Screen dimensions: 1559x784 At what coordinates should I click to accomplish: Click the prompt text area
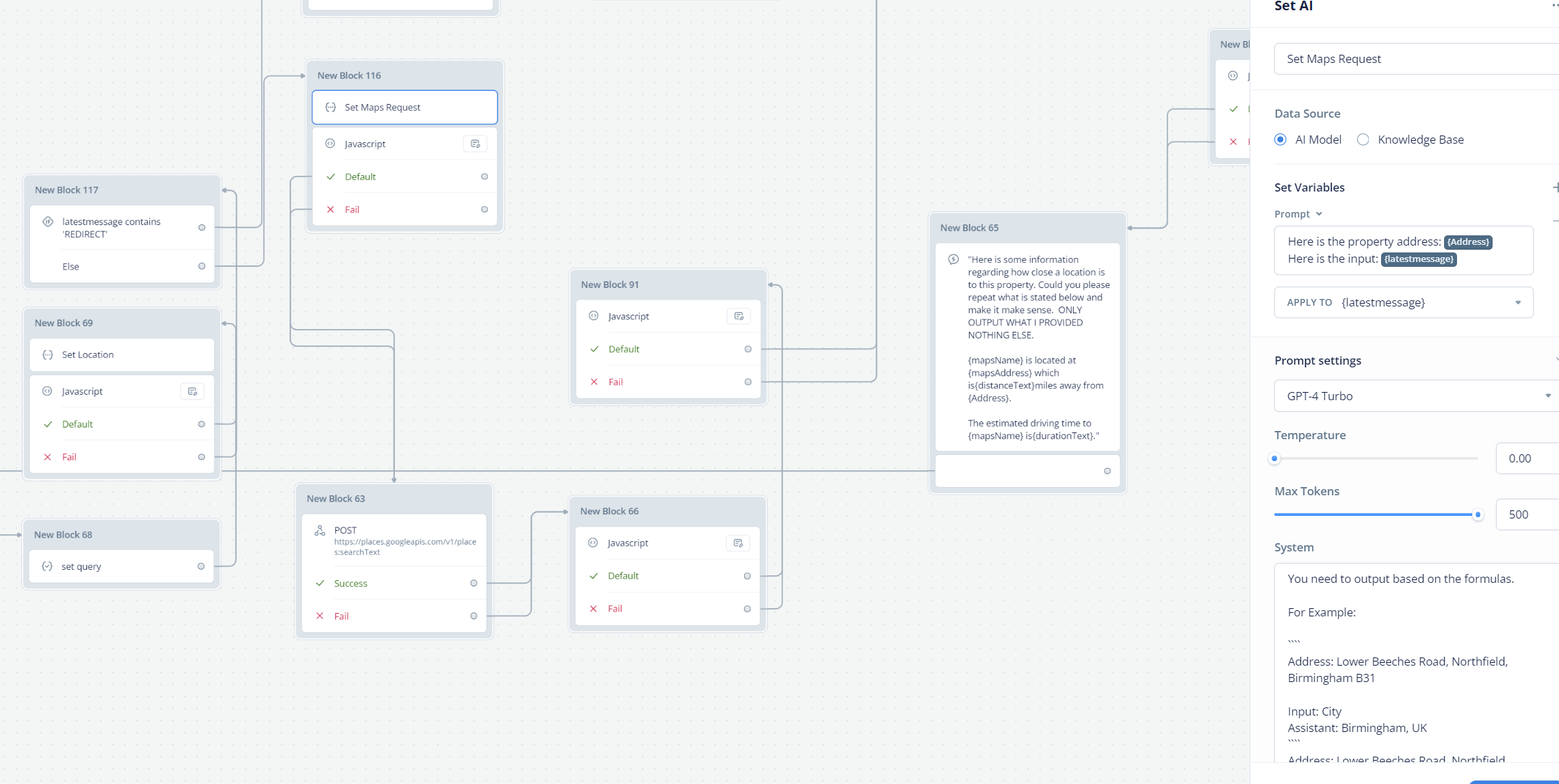coord(1404,250)
